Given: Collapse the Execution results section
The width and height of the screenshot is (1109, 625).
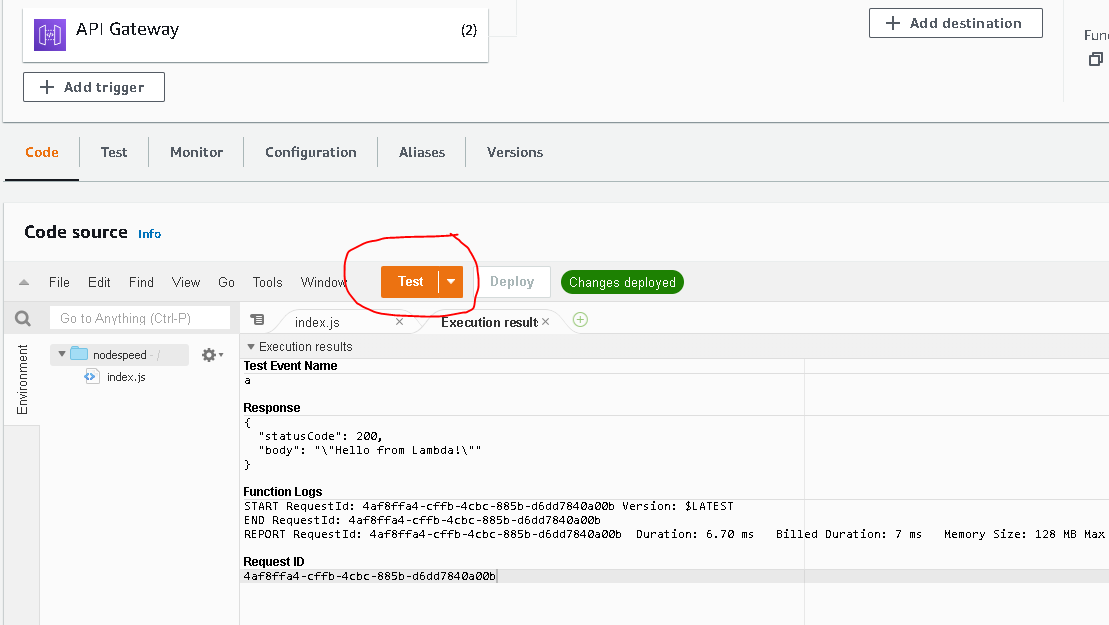Looking at the screenshot, I should pos(251,347).
